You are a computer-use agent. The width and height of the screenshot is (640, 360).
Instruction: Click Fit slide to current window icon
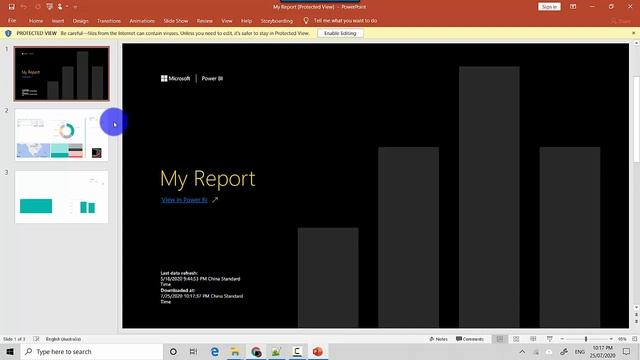tap(634, 339)
